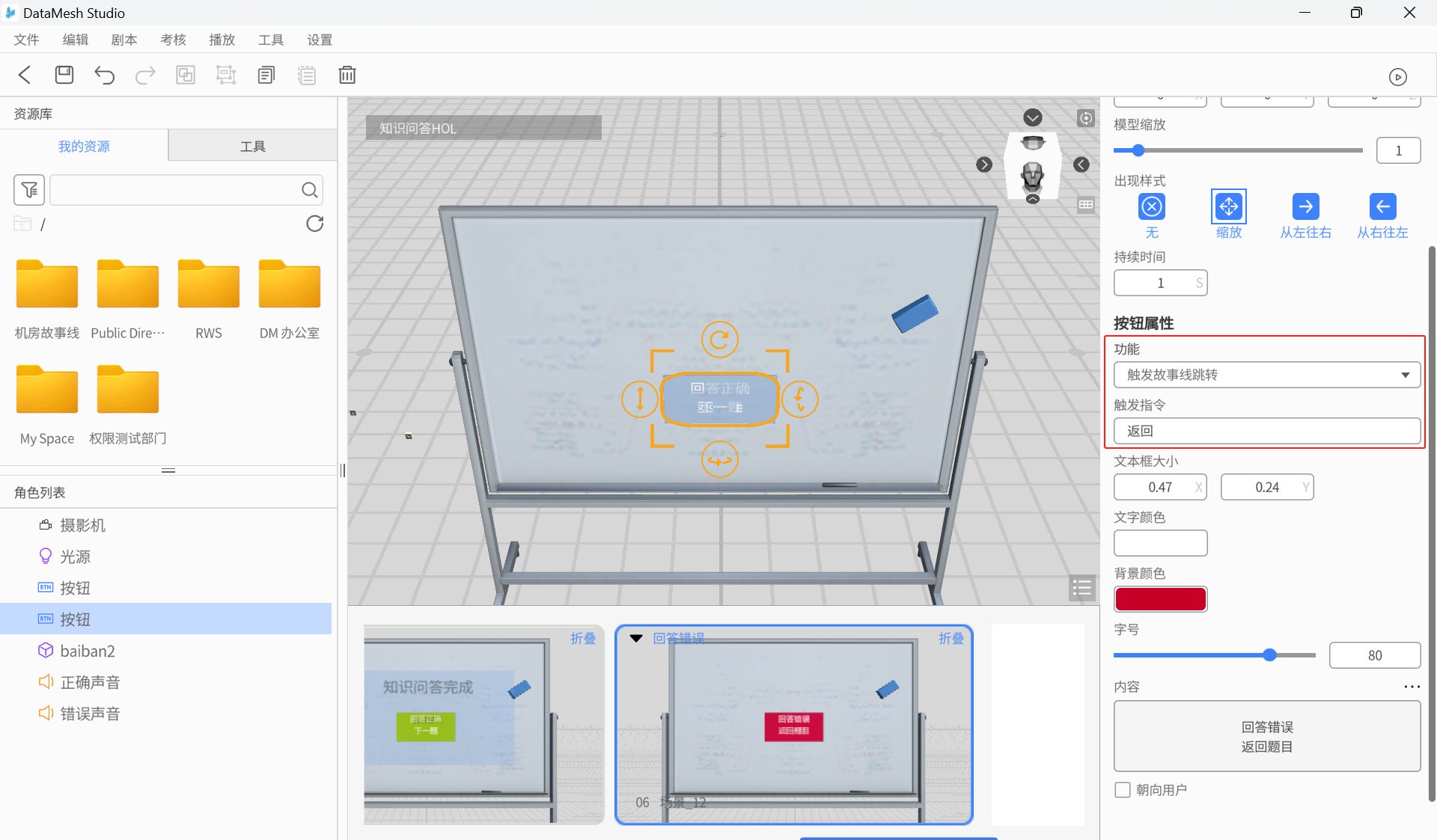This screenshot has width=1437, height=840.
Task: Click the circular rotate handle above the button
Action: coord(719,340)
